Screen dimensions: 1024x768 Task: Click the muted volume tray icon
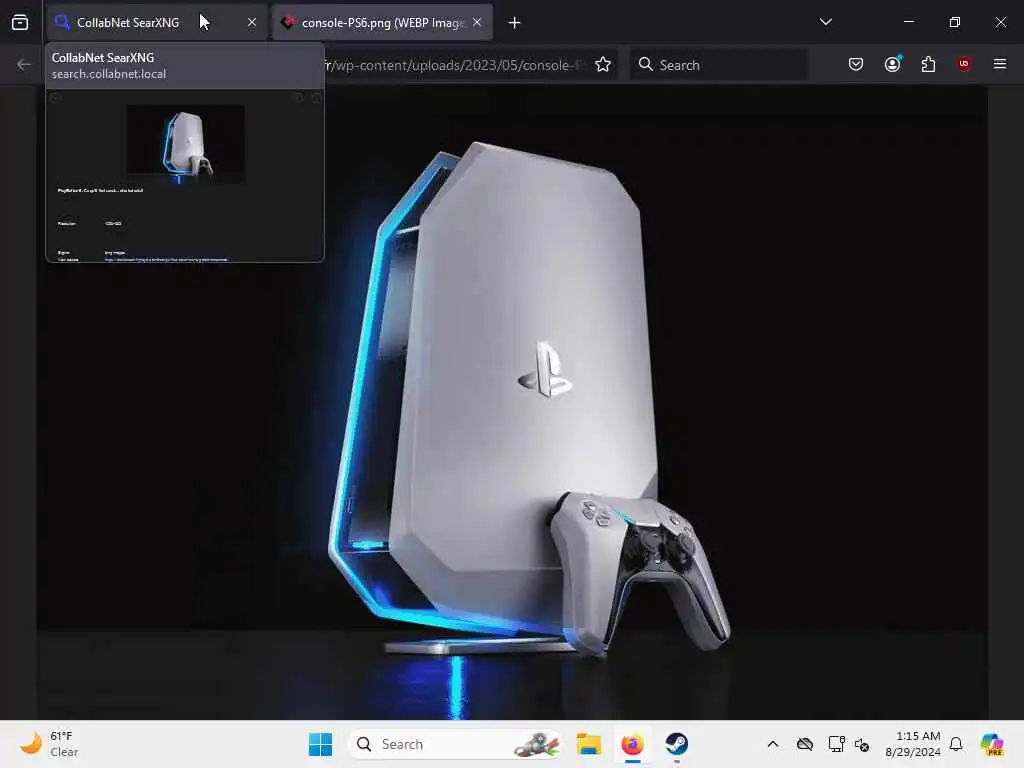(x=862, y=745)
